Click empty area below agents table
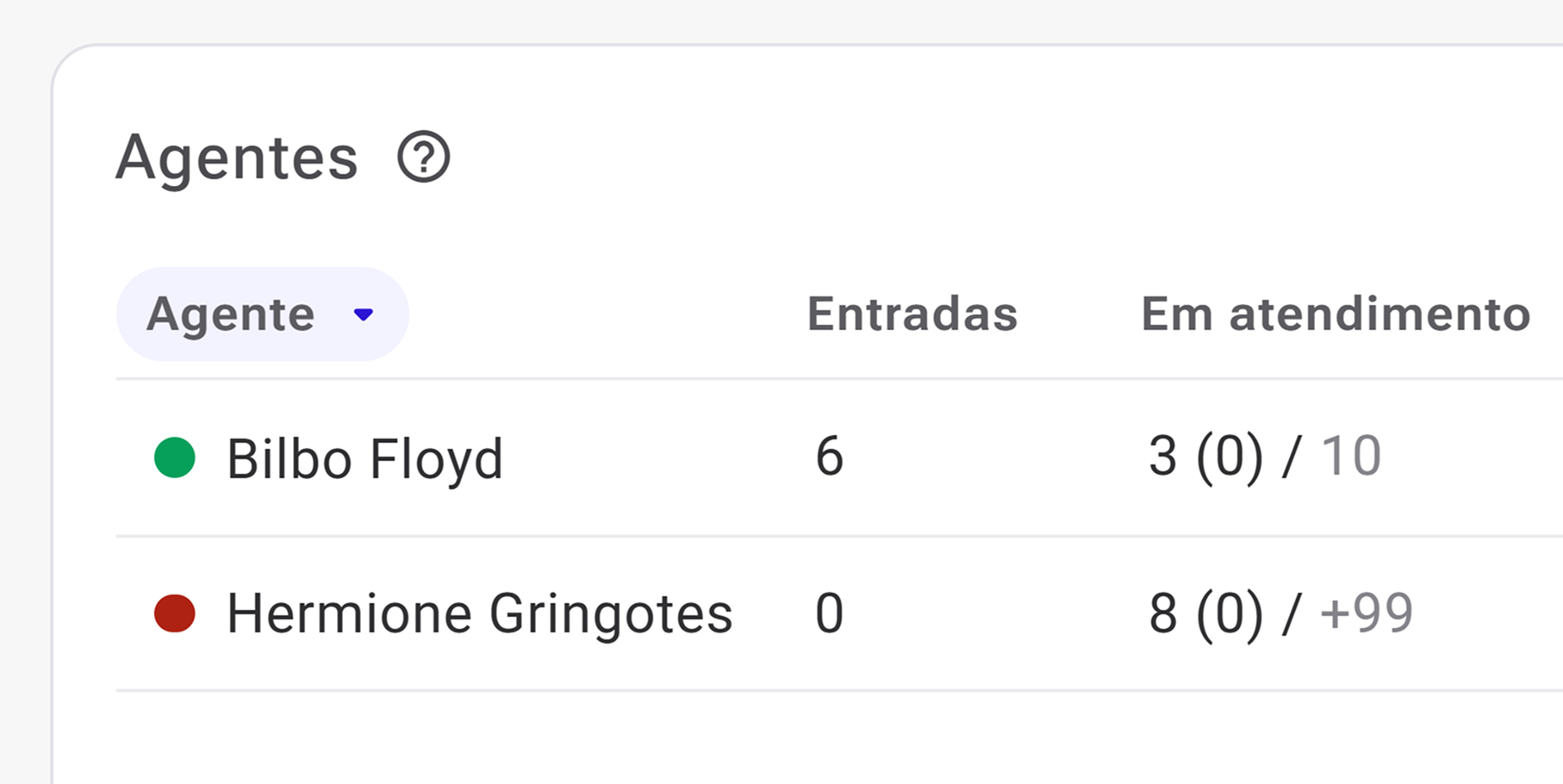 tap(775, 739)
